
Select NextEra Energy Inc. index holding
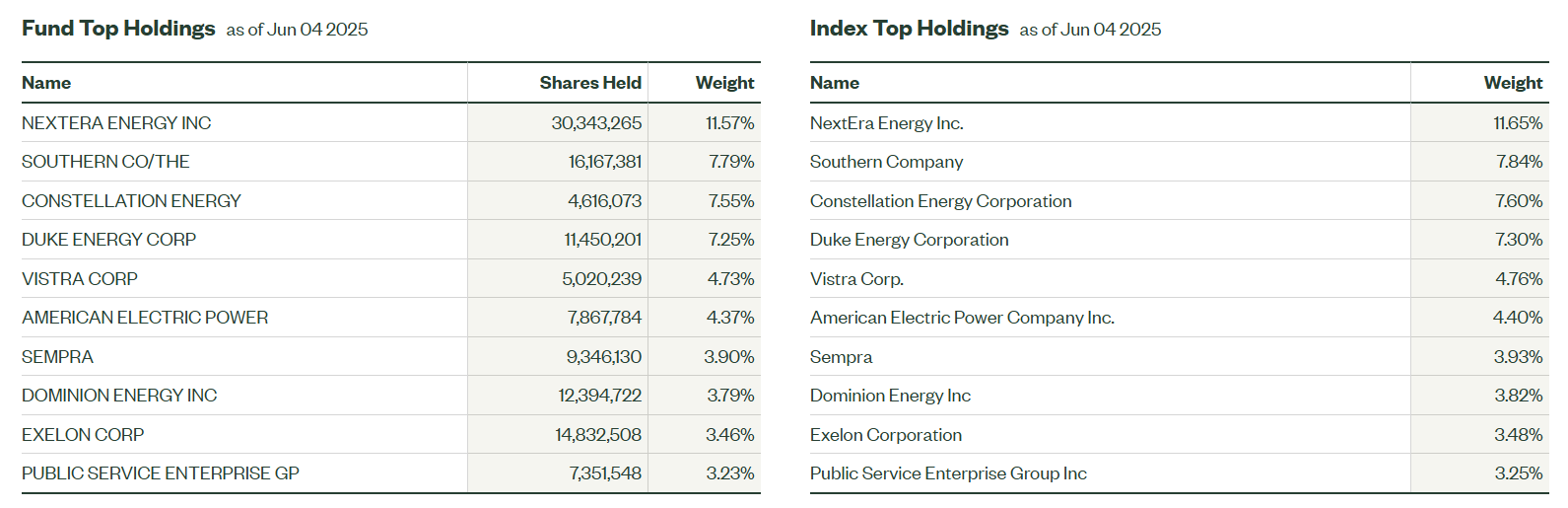tap(886, 123)
